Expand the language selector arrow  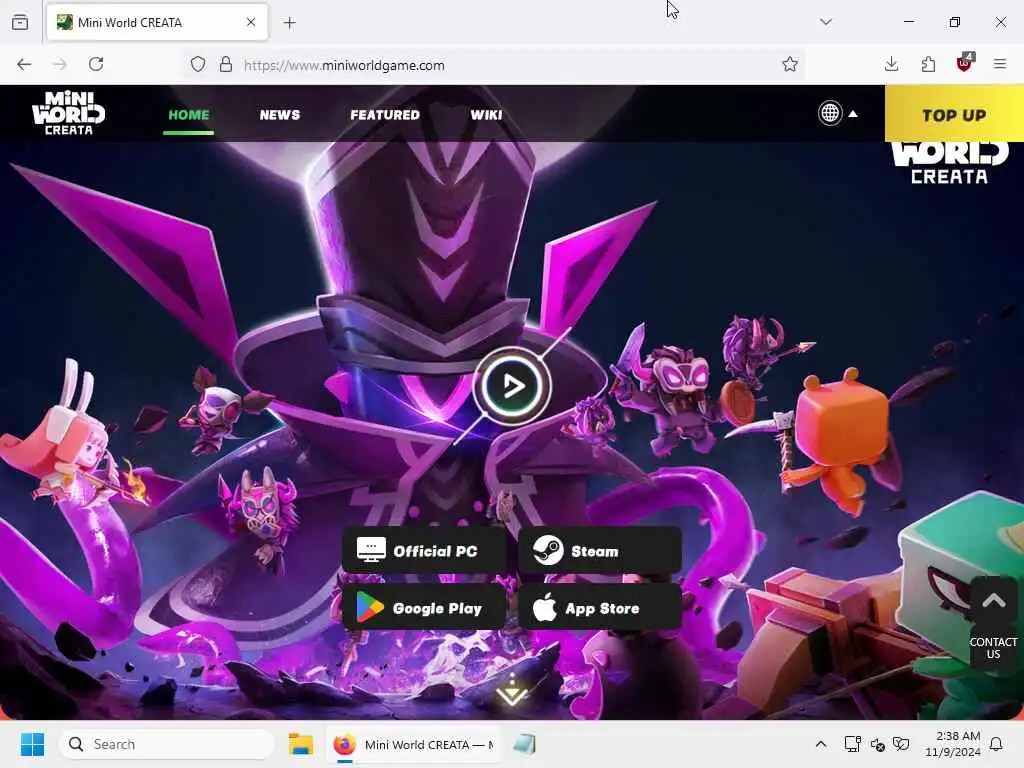(853, 114)
